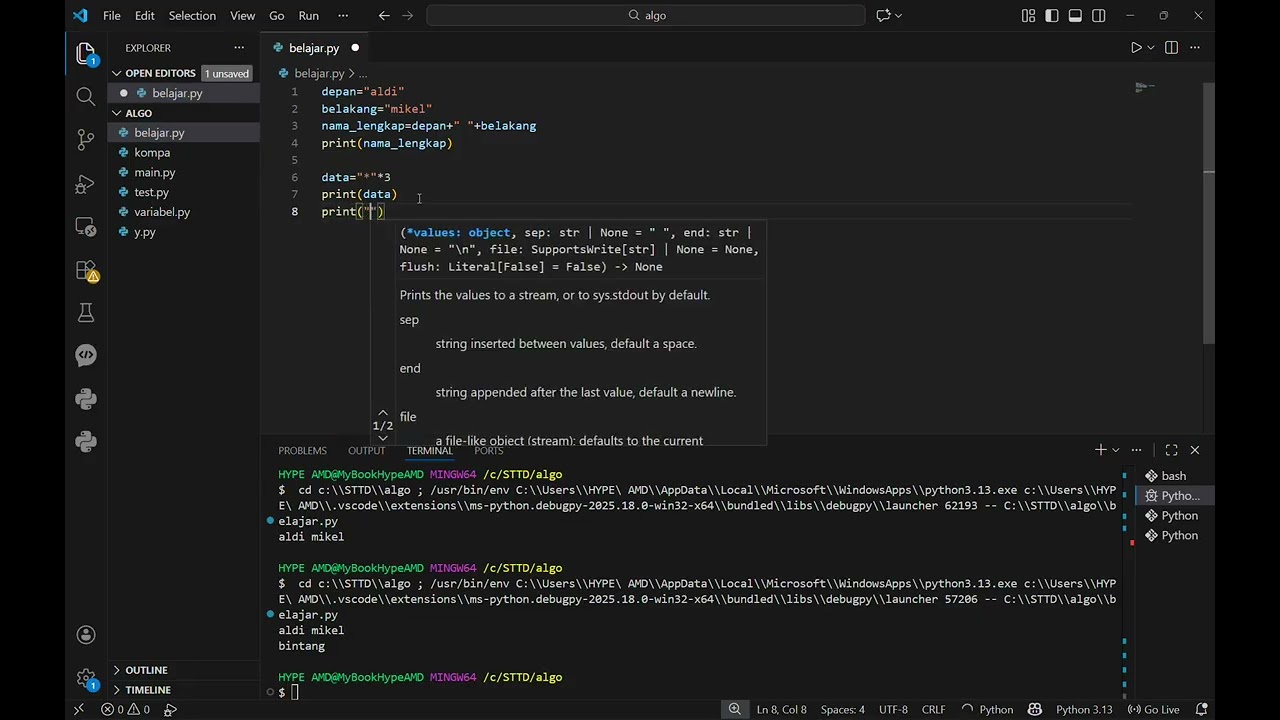Split the editor to the right
Image resolution: width=1280 pixels, height=720 pixels.
click(1171, 48)
